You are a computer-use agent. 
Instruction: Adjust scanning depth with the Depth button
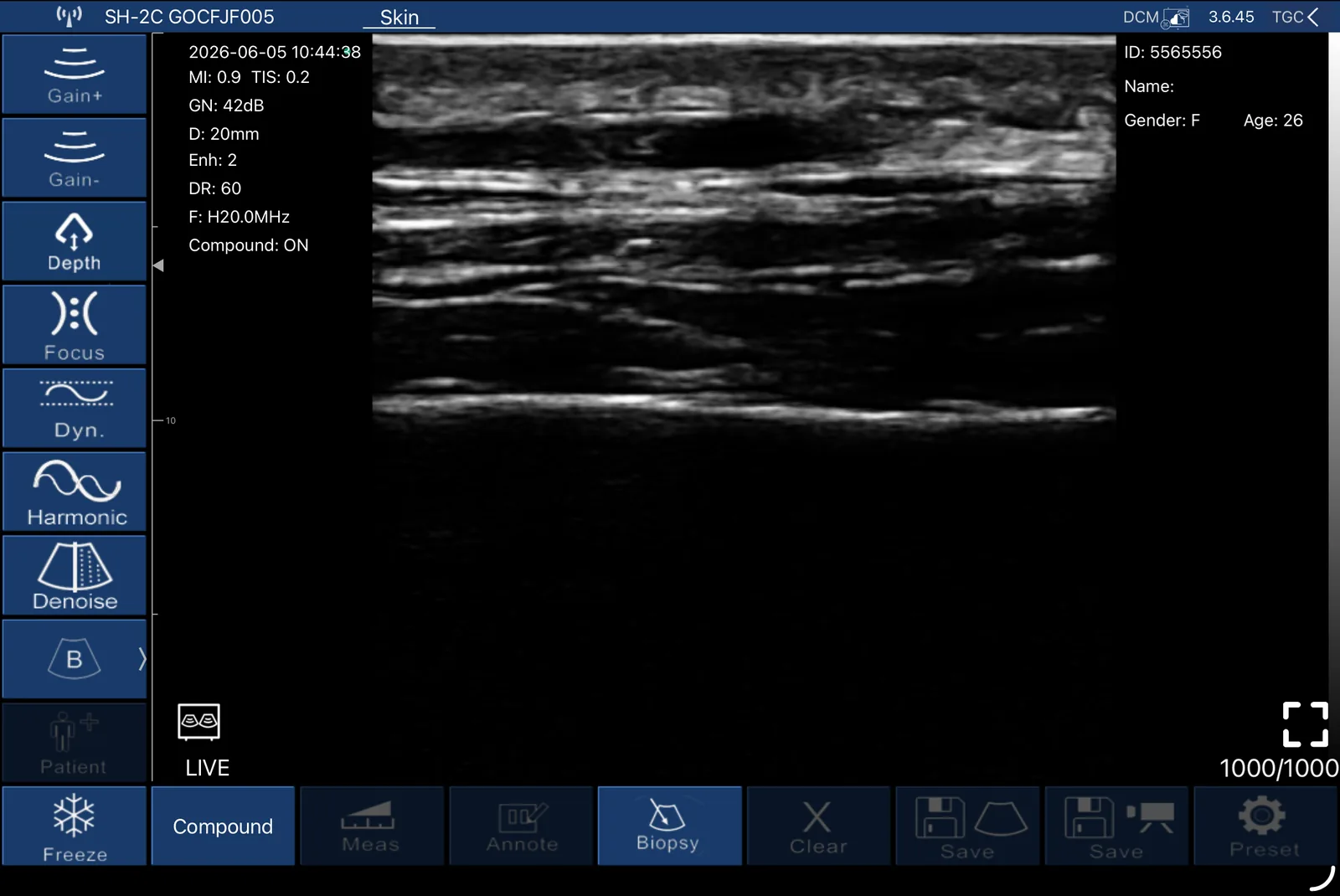(75, 241)
